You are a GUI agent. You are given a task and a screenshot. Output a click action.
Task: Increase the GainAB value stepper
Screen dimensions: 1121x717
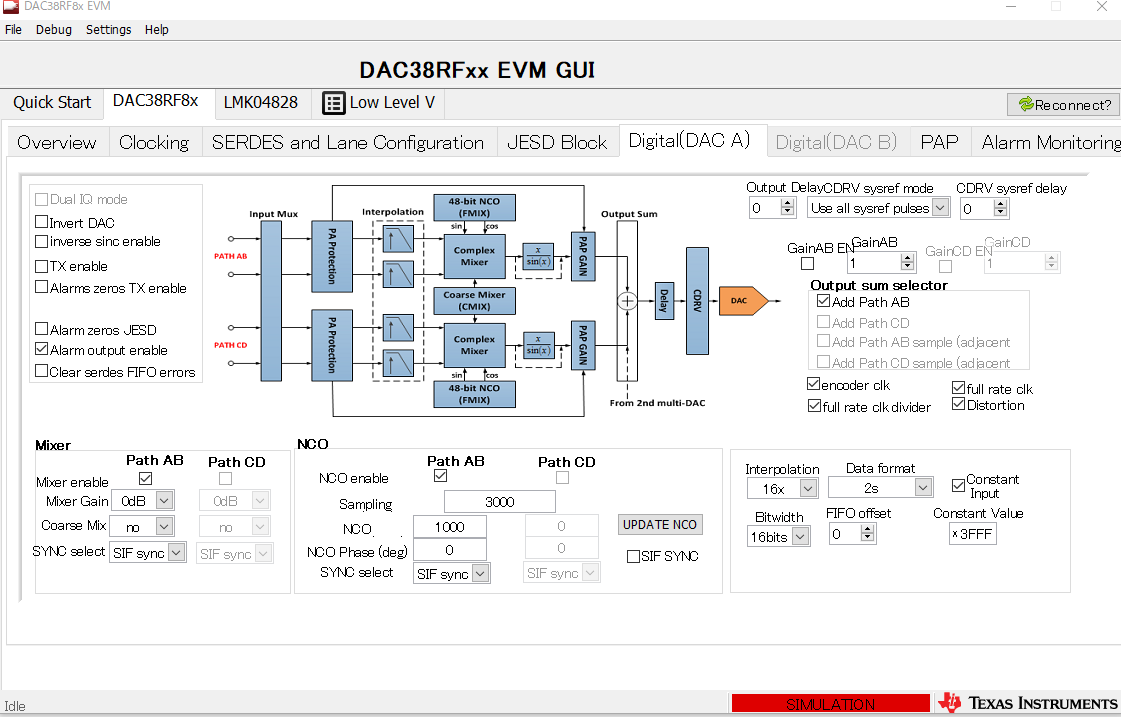pyautogui.click(x=907, y=258)
